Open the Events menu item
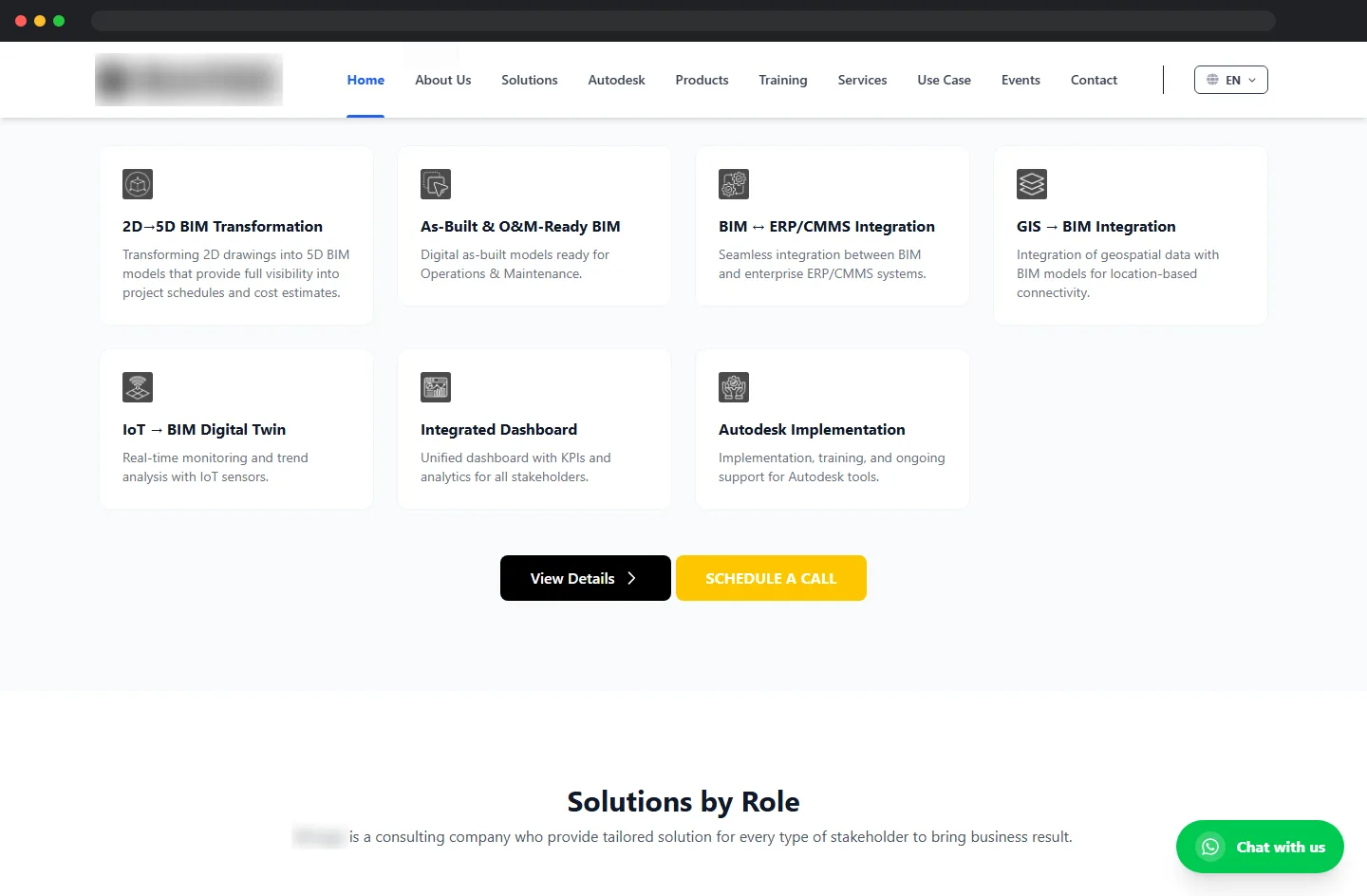1367x896 pixels. click(x=1021, y=80)
